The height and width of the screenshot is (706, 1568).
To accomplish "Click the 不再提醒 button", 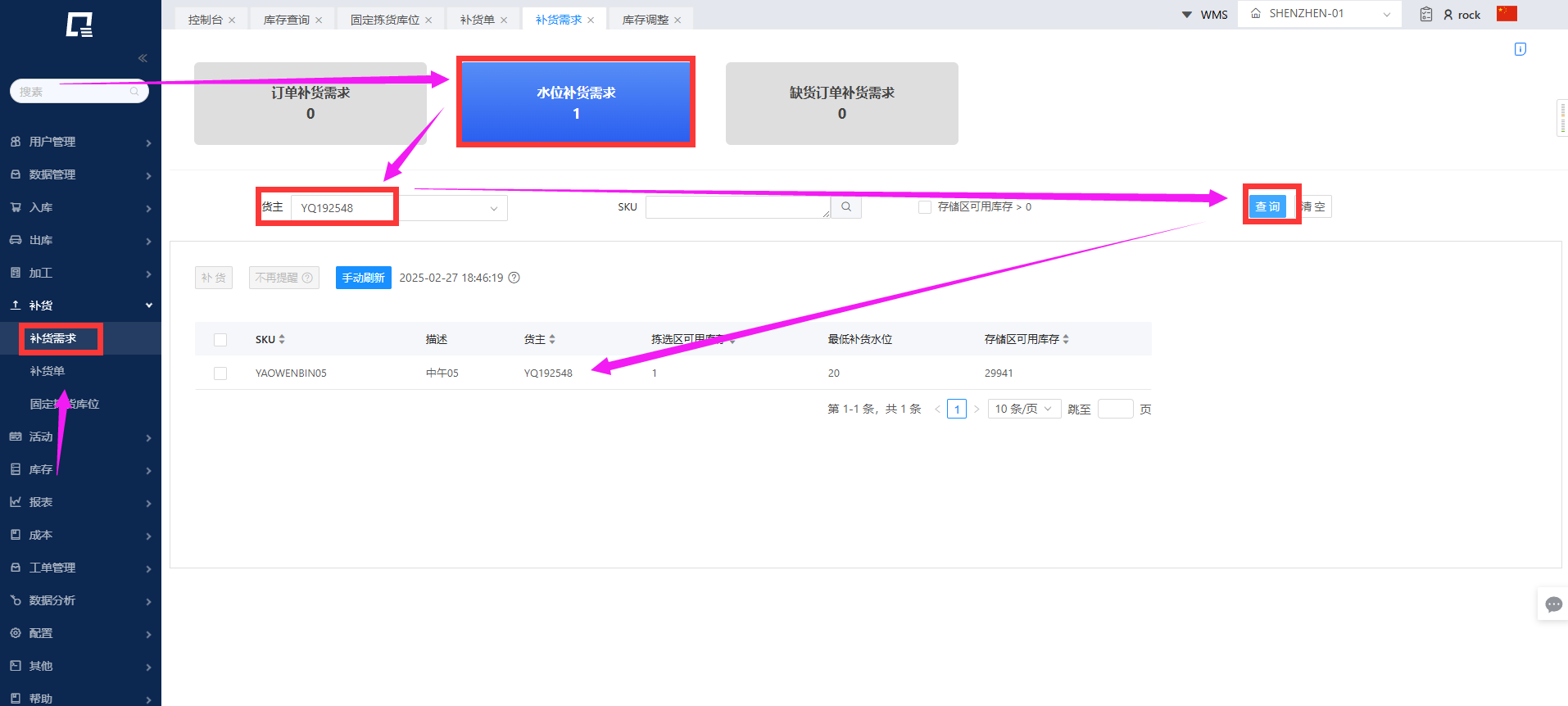I will coord(284,278).
